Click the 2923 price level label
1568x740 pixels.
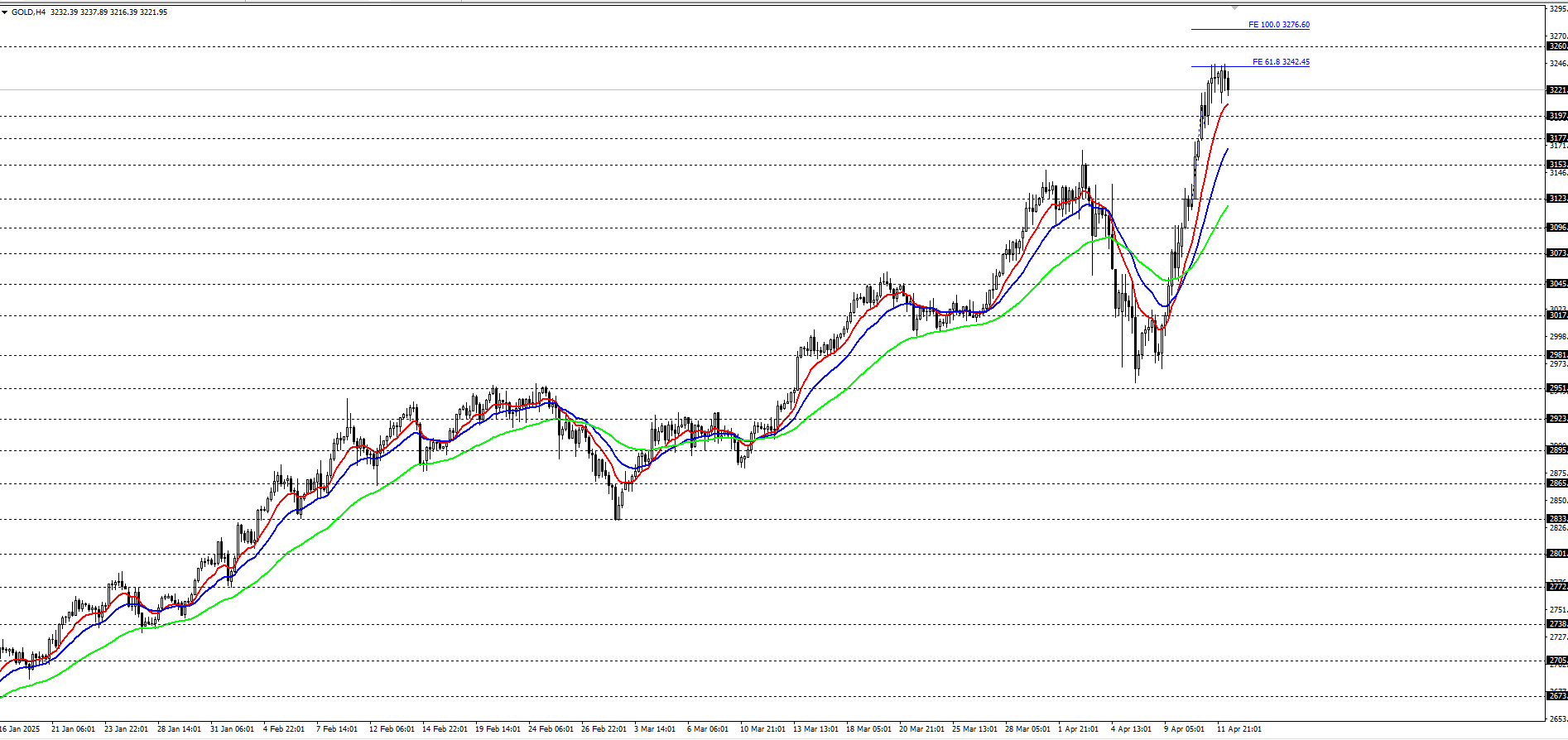coord(1557,419)
